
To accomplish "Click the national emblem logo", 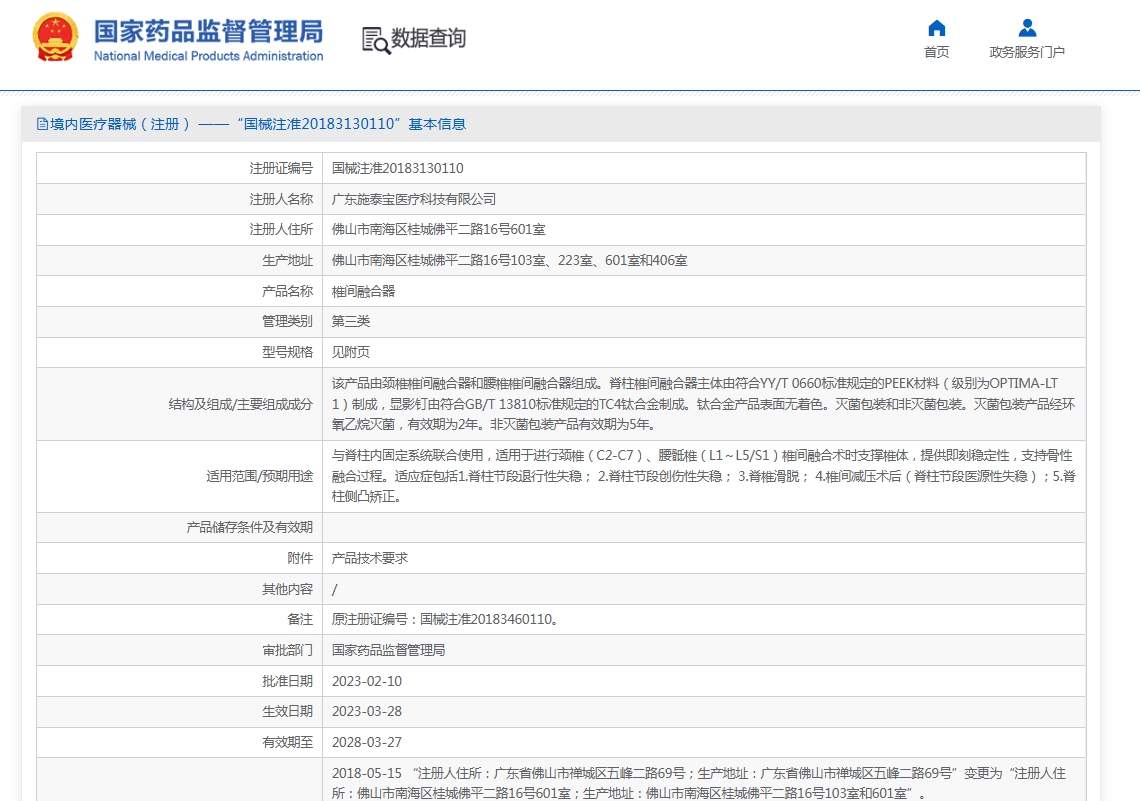I will tap(55, 36).
